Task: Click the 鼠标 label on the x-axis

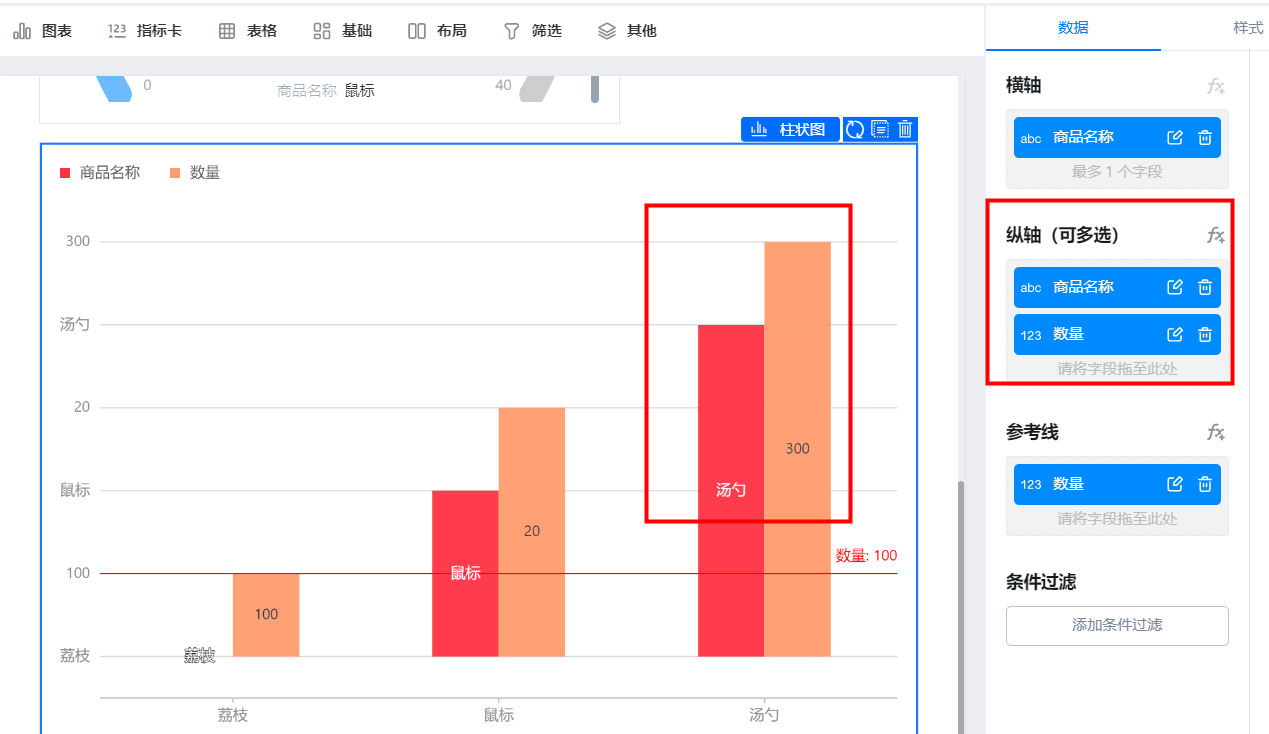Action: click(x=499, y=715)
